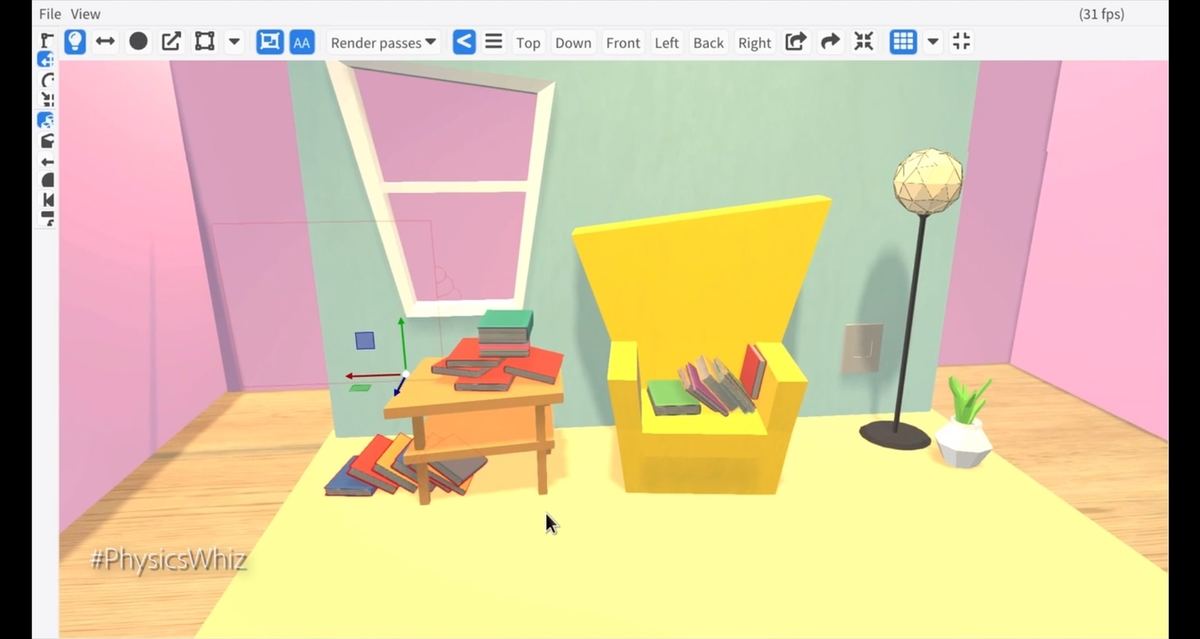
Task: Click the second blue highlighted sidebar tool
Action: tap(47, 120)
